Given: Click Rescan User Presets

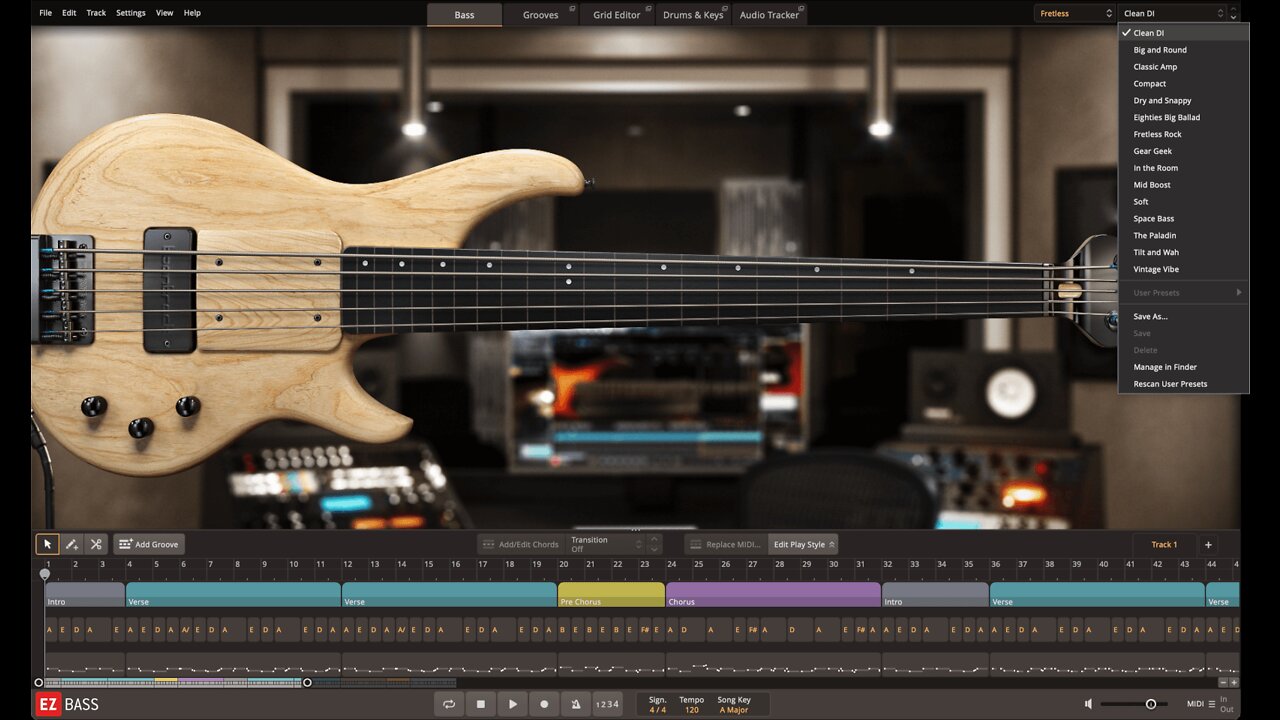Looking at the screenshot, I should [1183, 384].
